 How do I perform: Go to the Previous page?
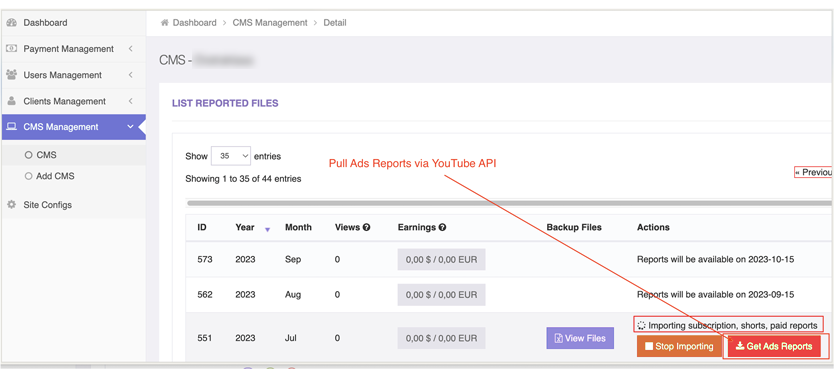click(813, 172)
